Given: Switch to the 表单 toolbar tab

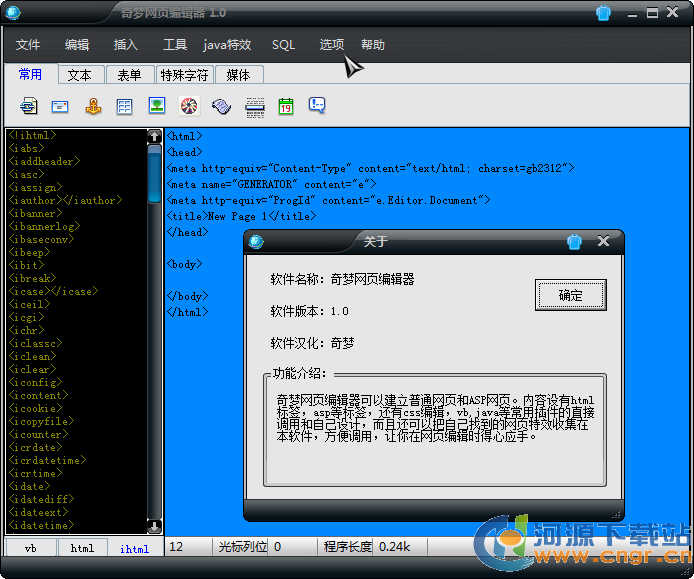Looking at the screenshot, I should [130, 75].
